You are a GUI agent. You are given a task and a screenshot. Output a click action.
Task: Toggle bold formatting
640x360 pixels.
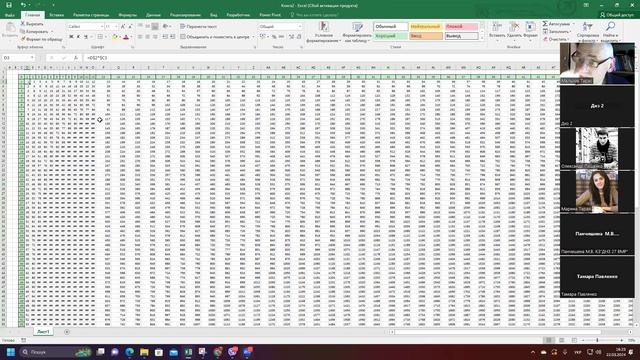[71, 37]
